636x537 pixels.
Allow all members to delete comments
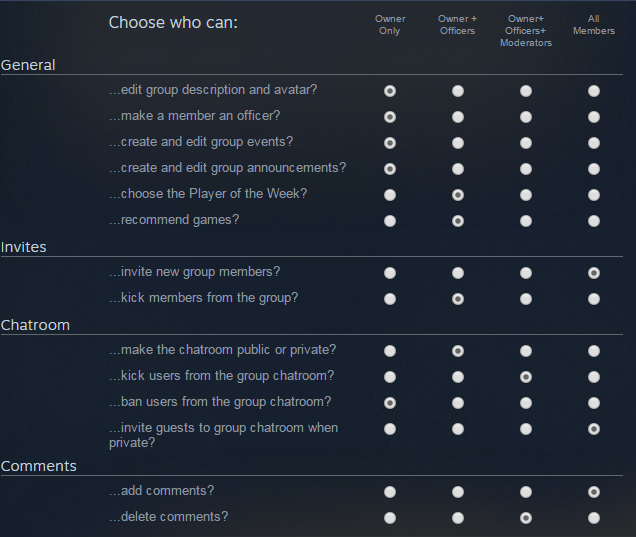[x=594, y=518]
